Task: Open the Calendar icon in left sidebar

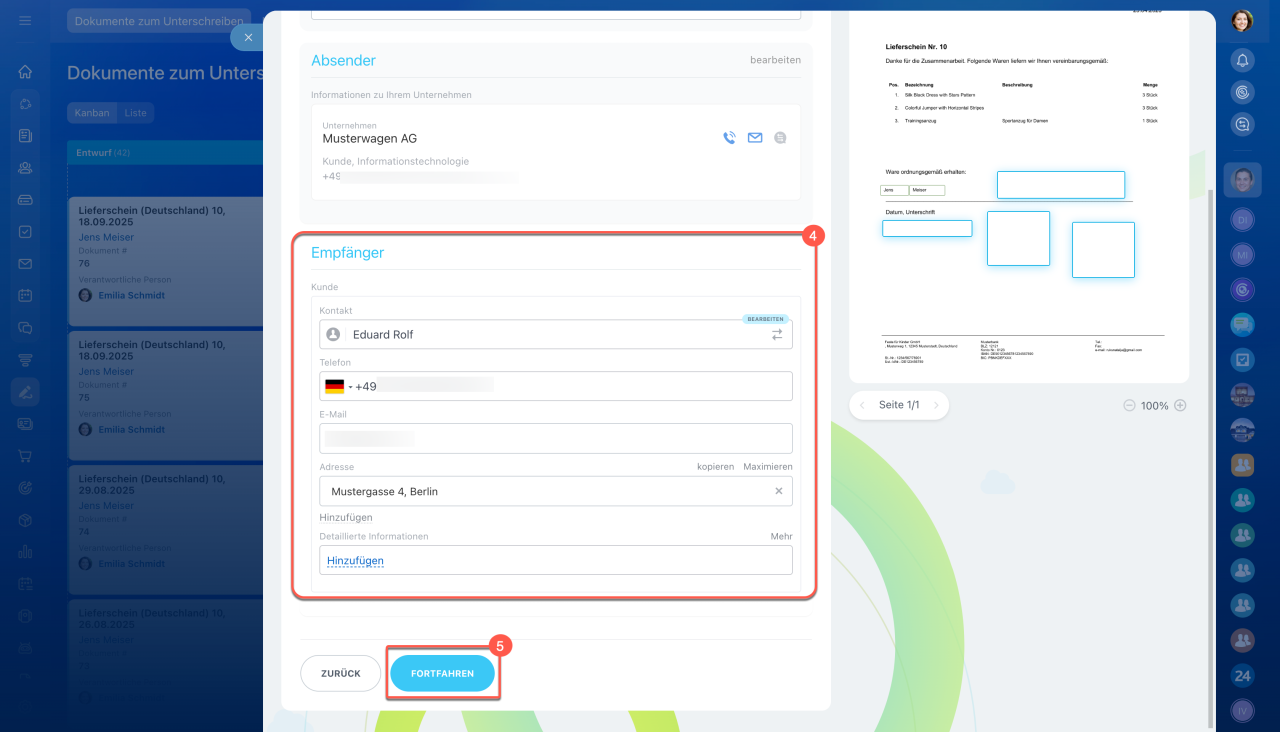Action: [25, 296]
